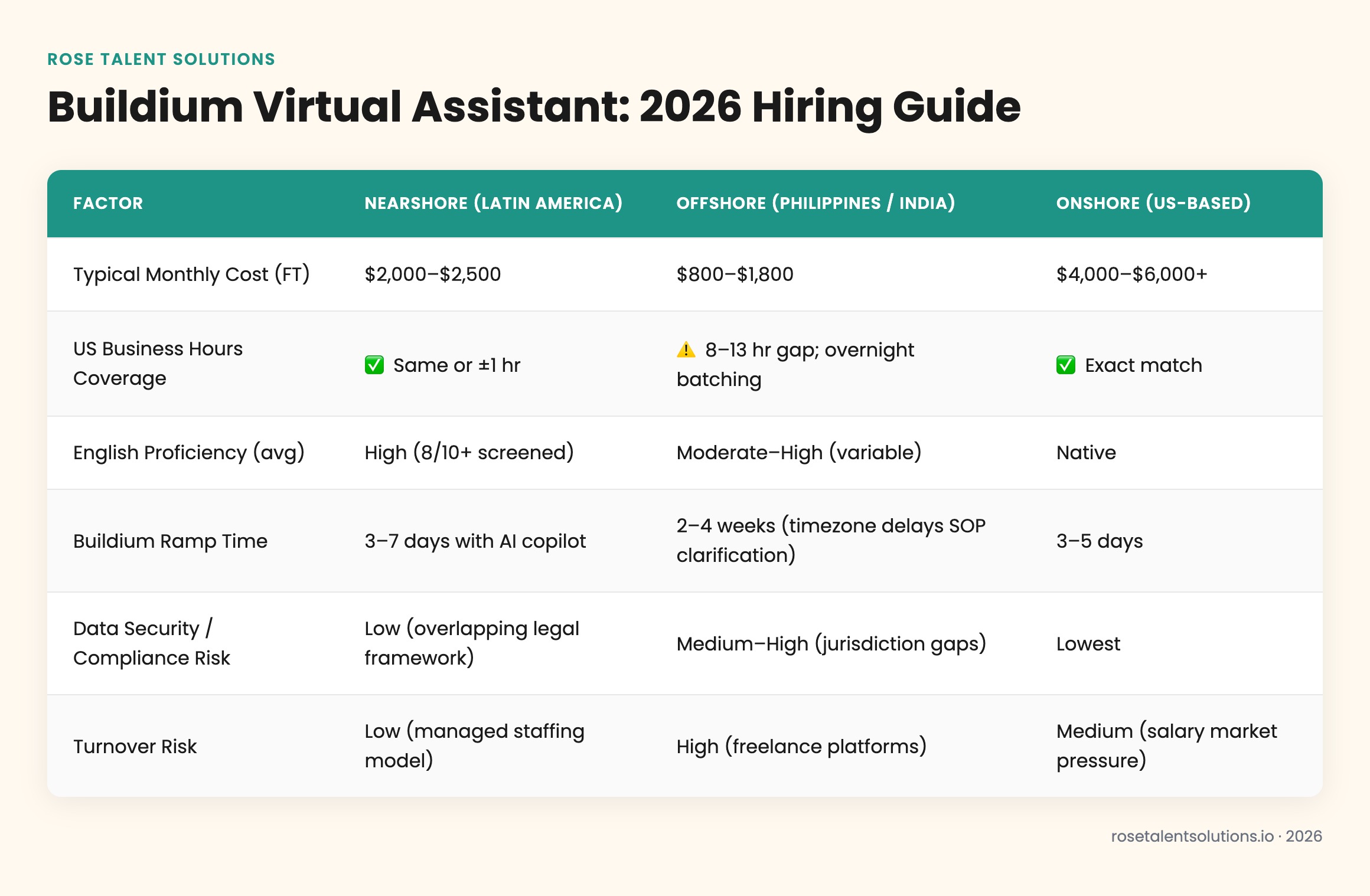Click the warning triangle beside '8–13 hr gap'

coord(686,350)
